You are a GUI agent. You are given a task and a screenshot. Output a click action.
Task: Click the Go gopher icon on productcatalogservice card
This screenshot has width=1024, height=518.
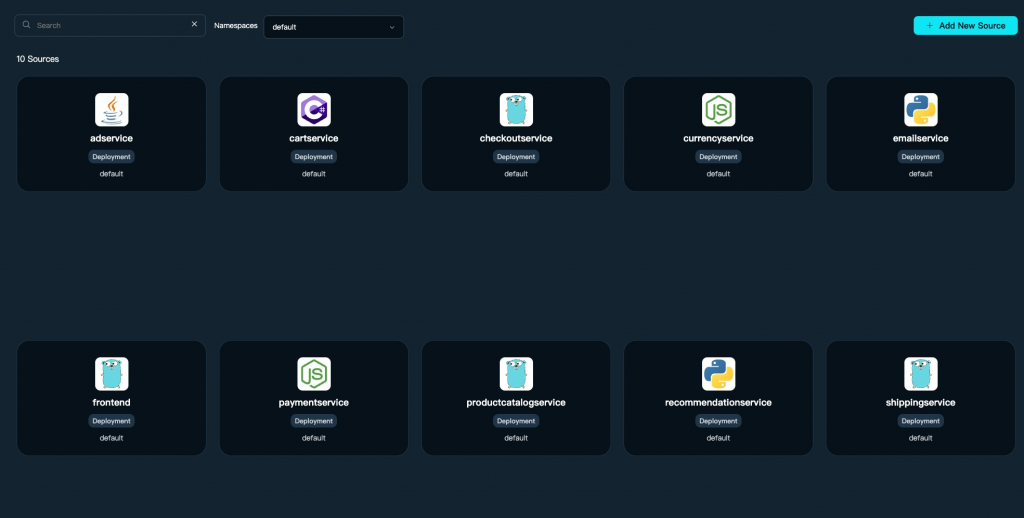517,374
